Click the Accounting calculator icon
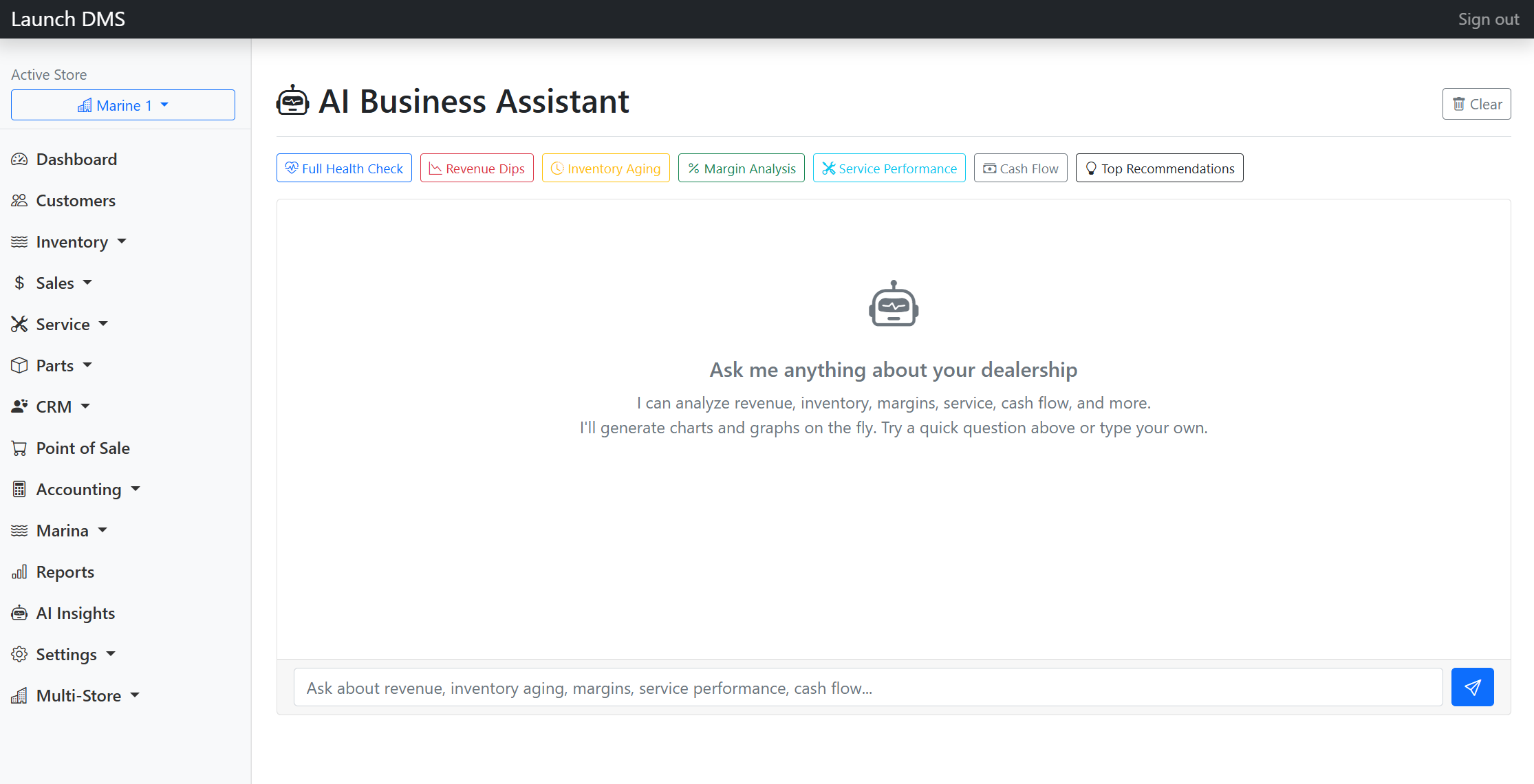This screenshot has height=784, width=1534. tap(19, 490)
